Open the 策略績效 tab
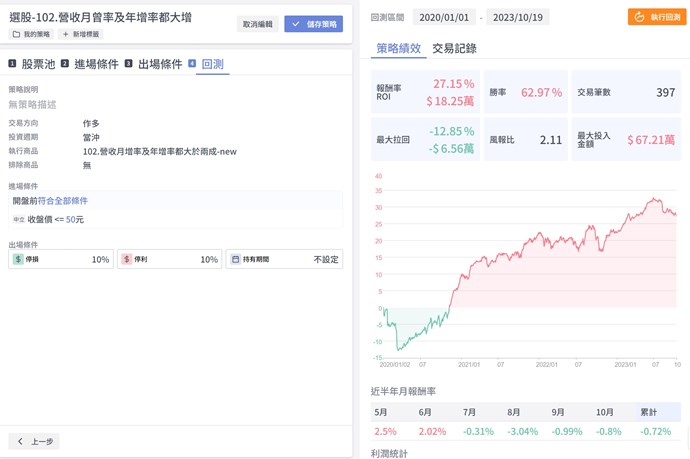Image resolution: width=690 pixels, height=459 pixels. (399, 48)
